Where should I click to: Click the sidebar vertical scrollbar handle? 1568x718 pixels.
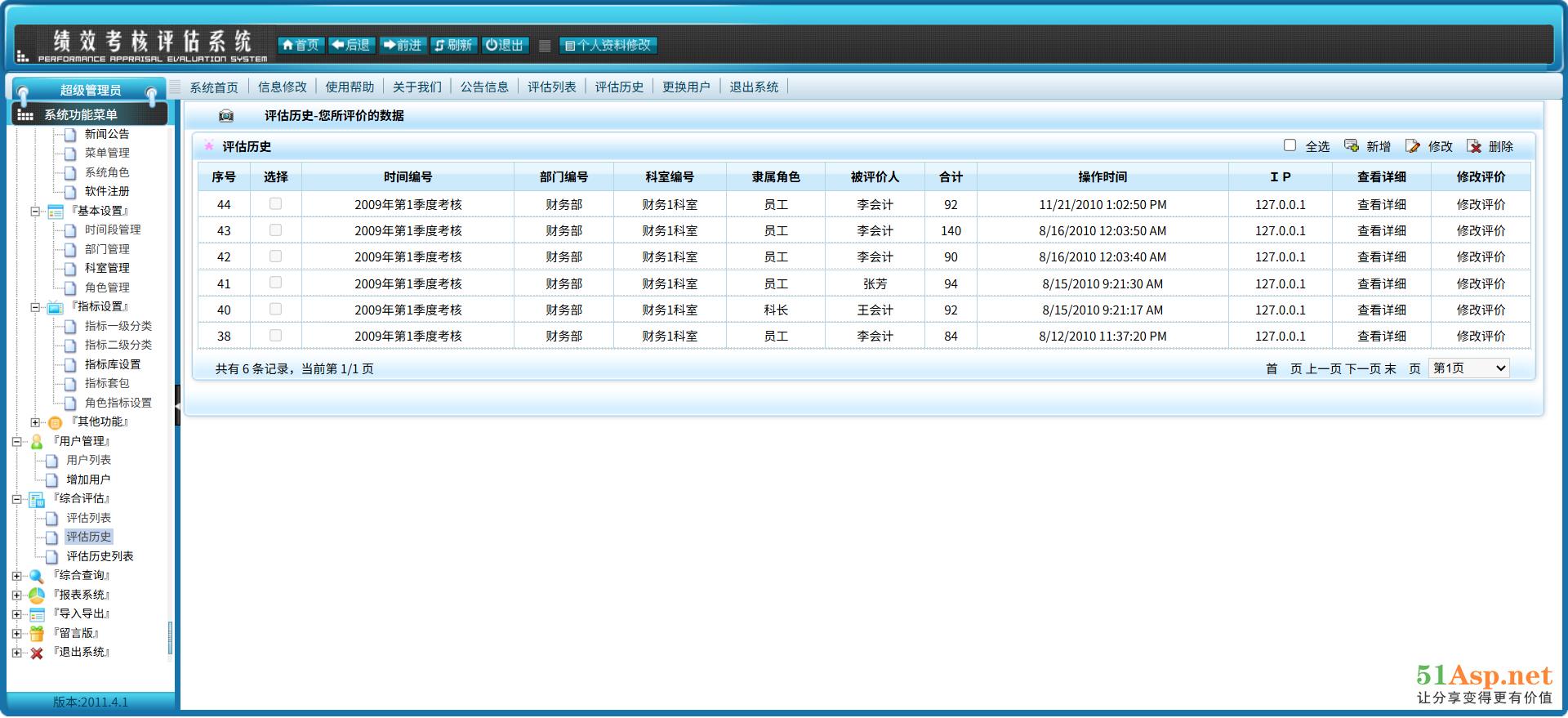[x=170, y=638]
